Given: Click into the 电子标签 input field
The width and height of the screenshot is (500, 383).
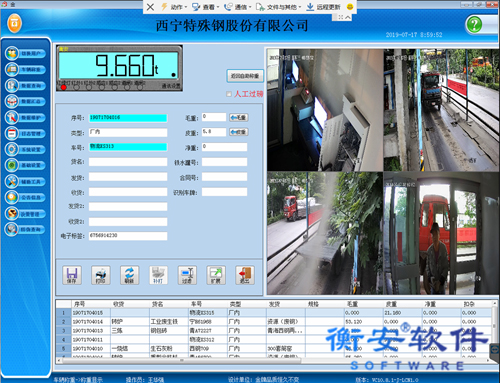Looking at the screenshot, I should pos(128,236).
